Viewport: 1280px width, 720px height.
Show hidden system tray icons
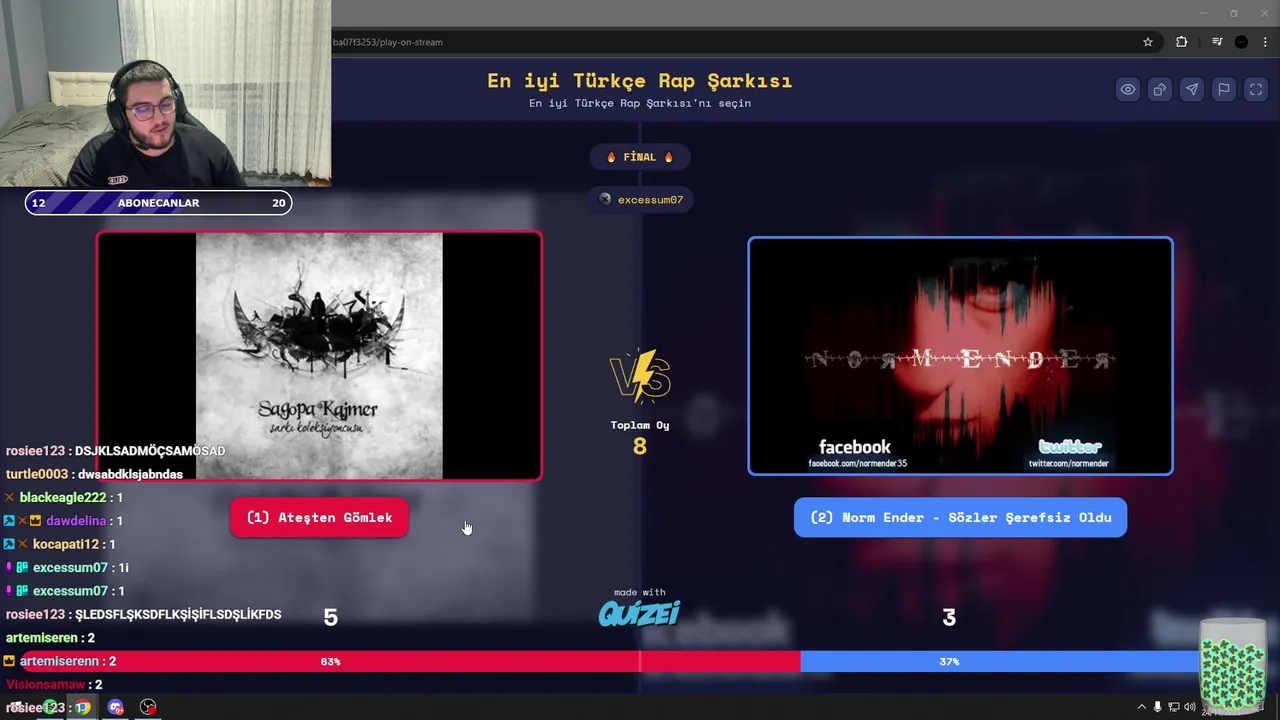point(1142,707)
